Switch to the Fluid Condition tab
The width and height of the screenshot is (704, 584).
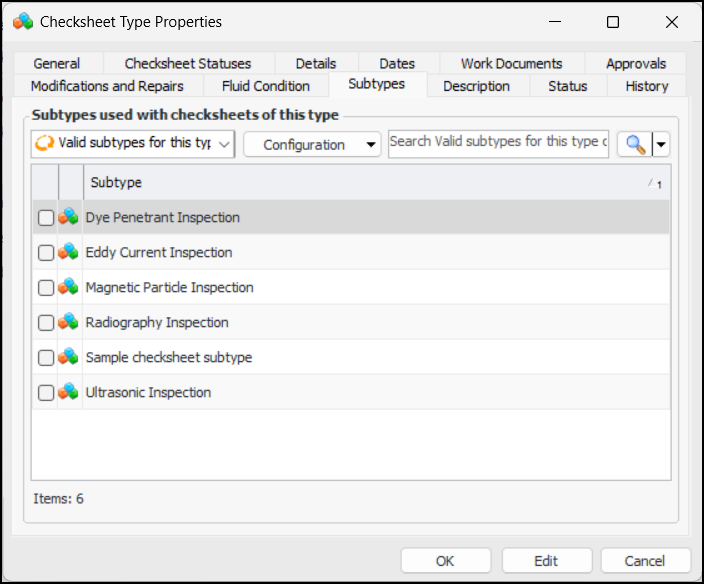(266, 86)
